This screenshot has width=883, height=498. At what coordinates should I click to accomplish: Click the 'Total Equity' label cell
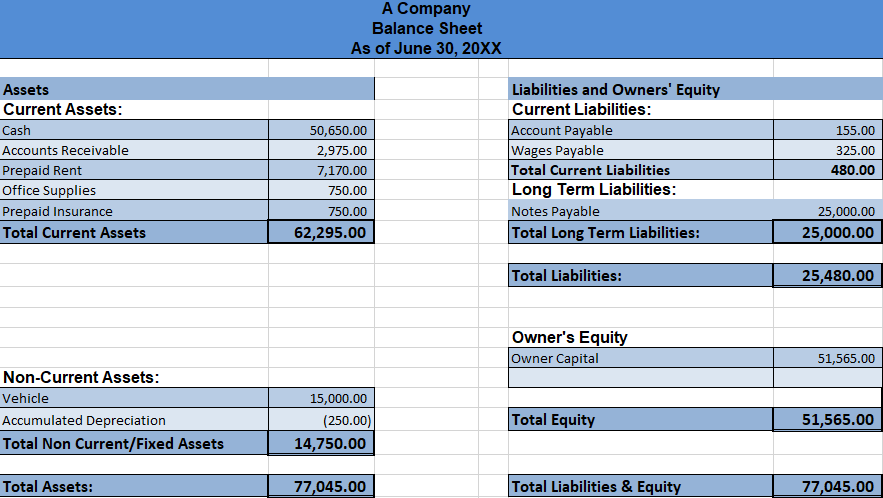[641, 419]
